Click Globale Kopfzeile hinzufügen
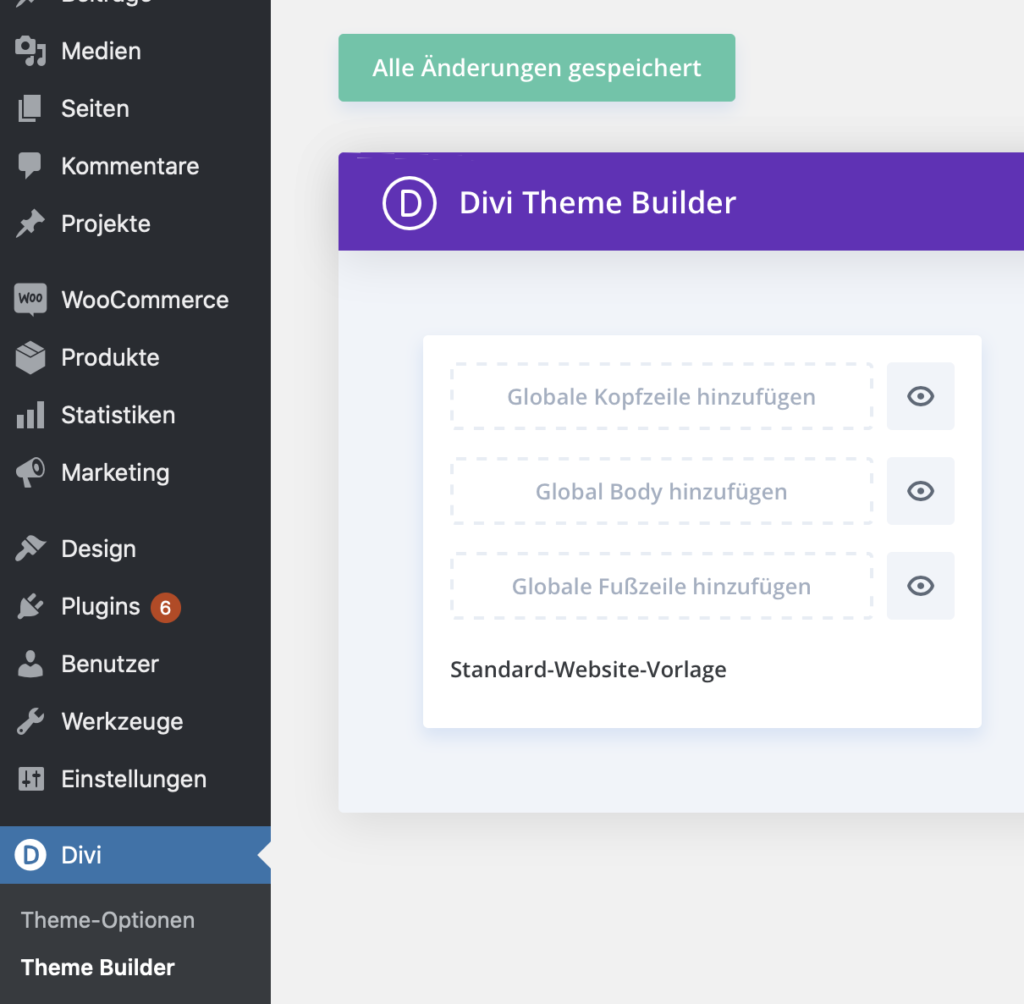 (662, 397)
